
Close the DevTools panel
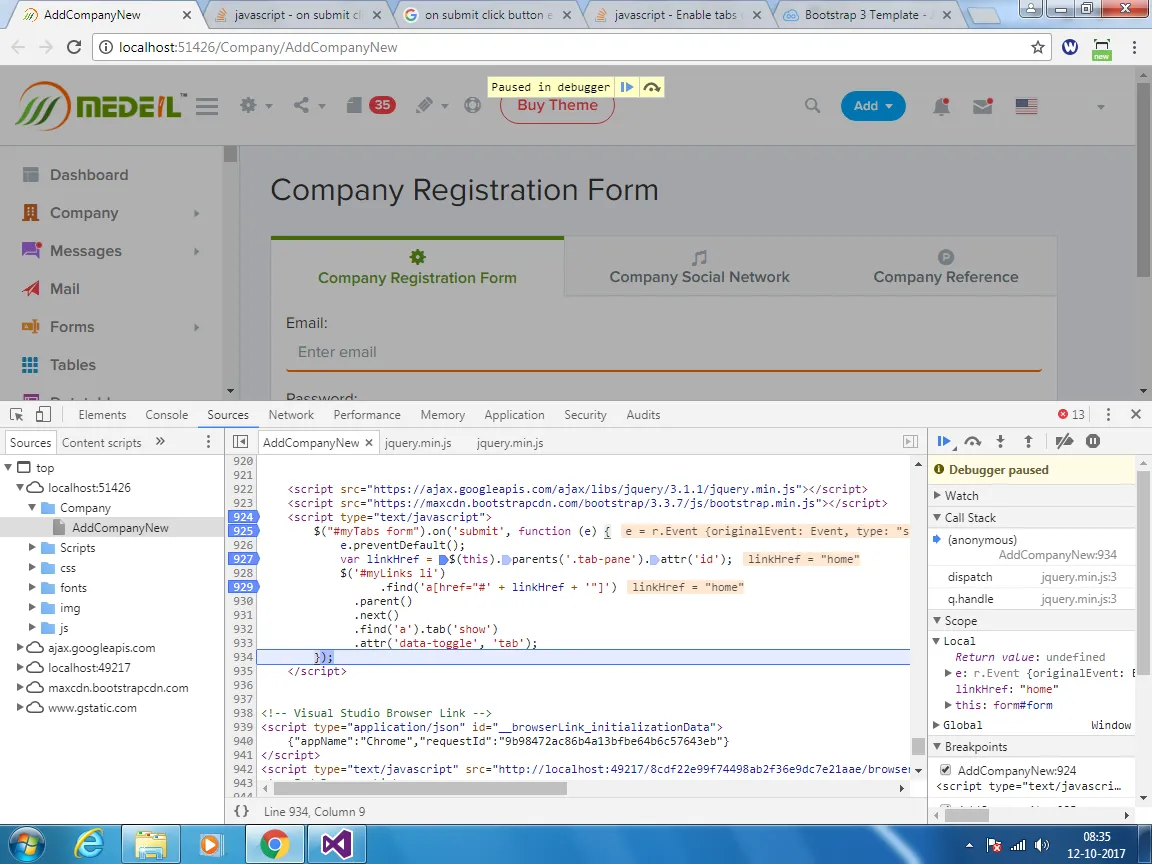pyautogui.click(x=1136, y=414)
